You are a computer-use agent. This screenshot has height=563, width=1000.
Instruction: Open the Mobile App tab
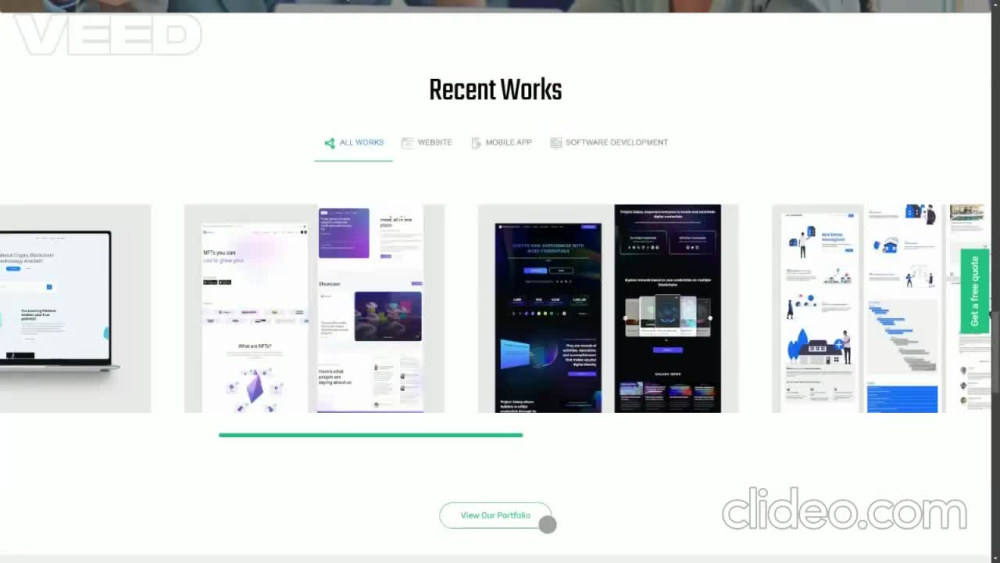pos(501,143)
